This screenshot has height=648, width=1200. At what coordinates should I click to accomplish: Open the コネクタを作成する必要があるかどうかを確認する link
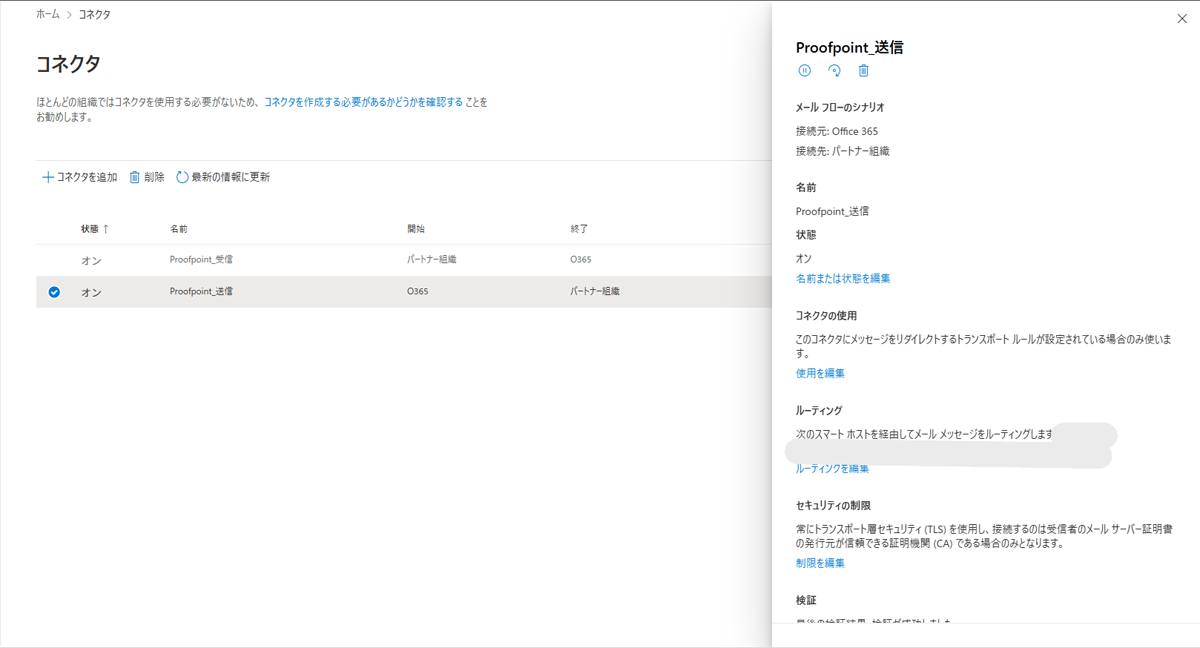(363, 102)
